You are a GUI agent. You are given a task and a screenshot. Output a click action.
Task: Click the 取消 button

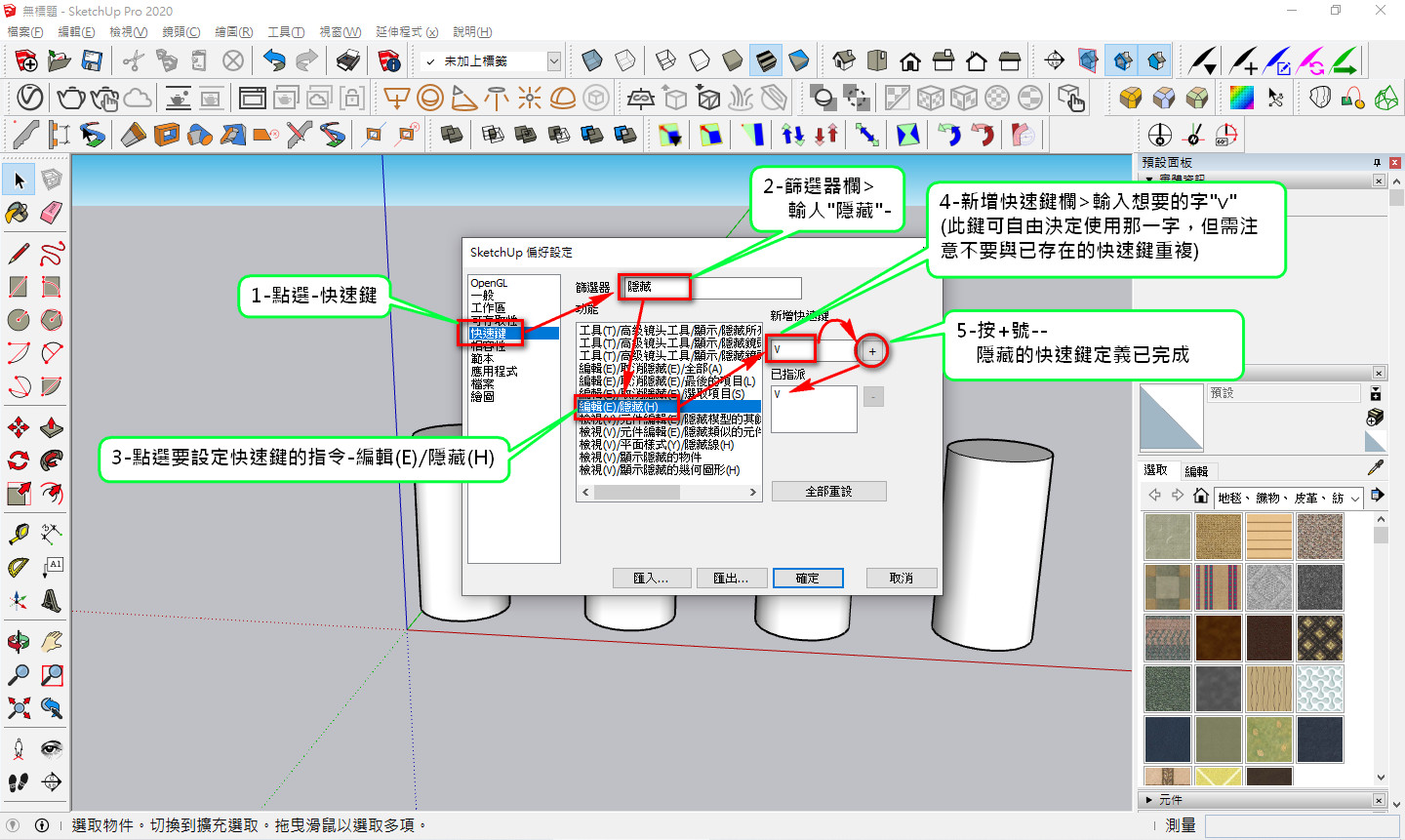[x=902, y=579]
